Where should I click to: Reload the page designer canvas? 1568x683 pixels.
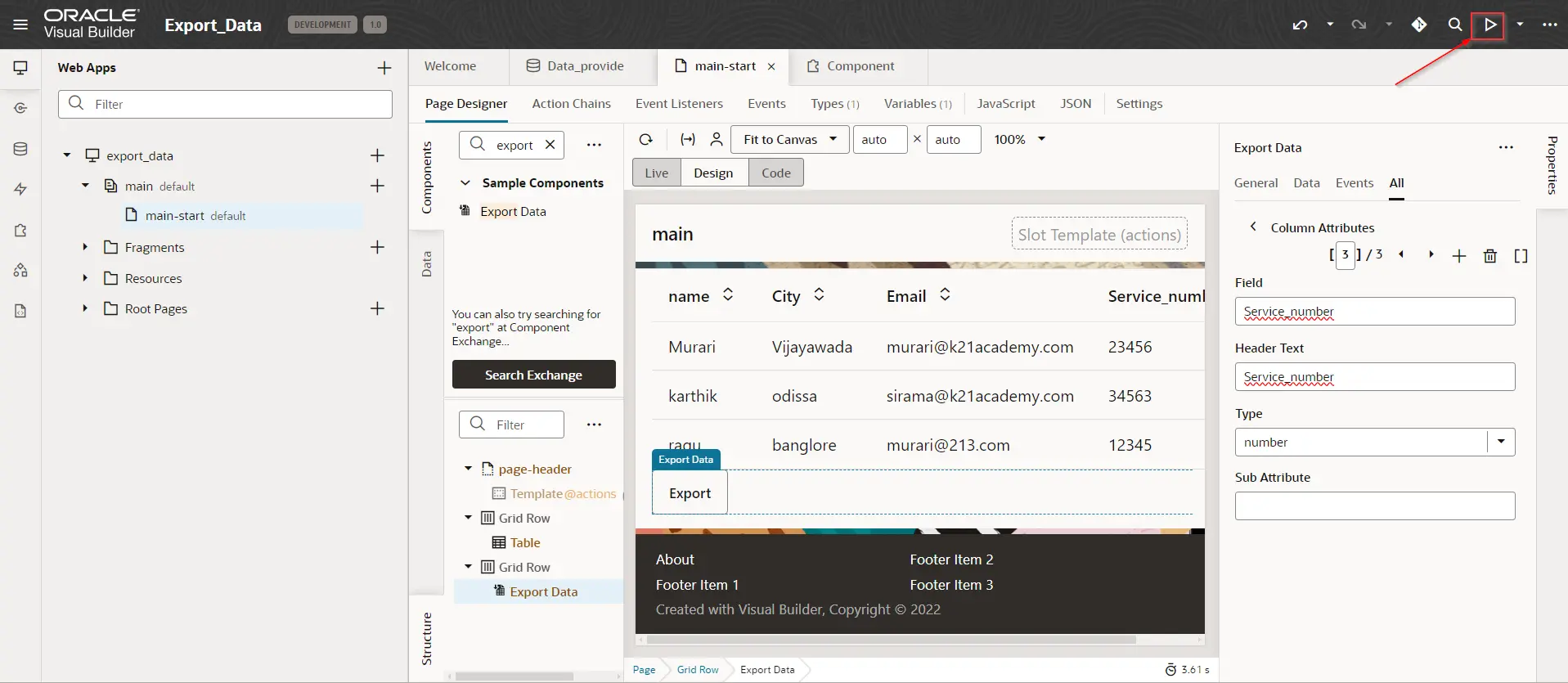[646, 139]
